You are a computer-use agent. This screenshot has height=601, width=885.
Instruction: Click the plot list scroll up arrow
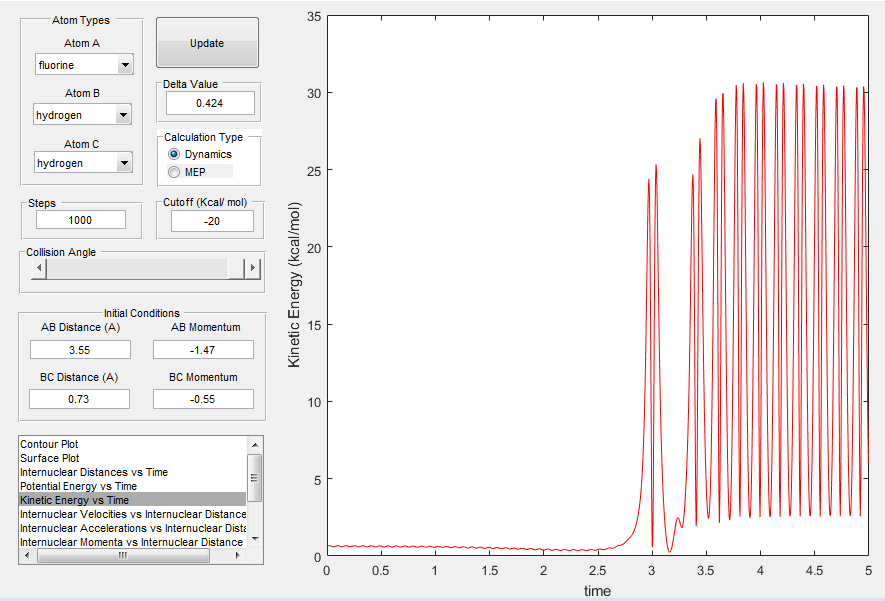[x=255, y=445]
